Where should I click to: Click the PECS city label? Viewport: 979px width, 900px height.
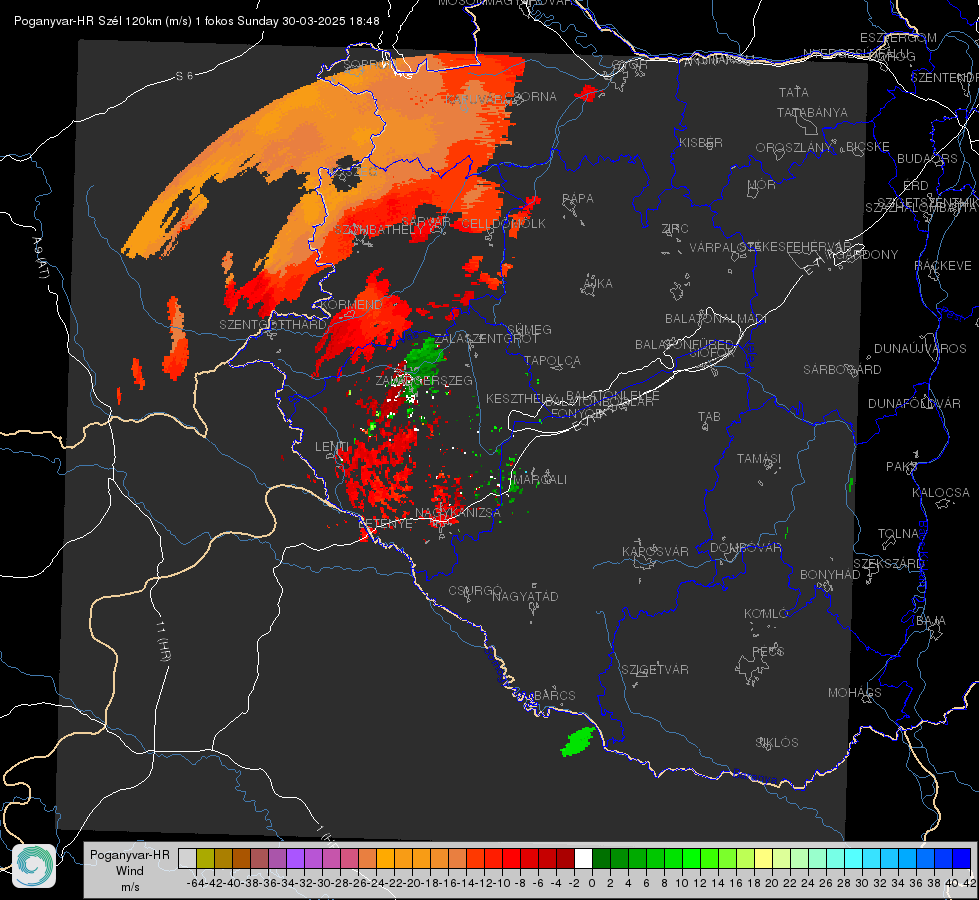[767, 651]
